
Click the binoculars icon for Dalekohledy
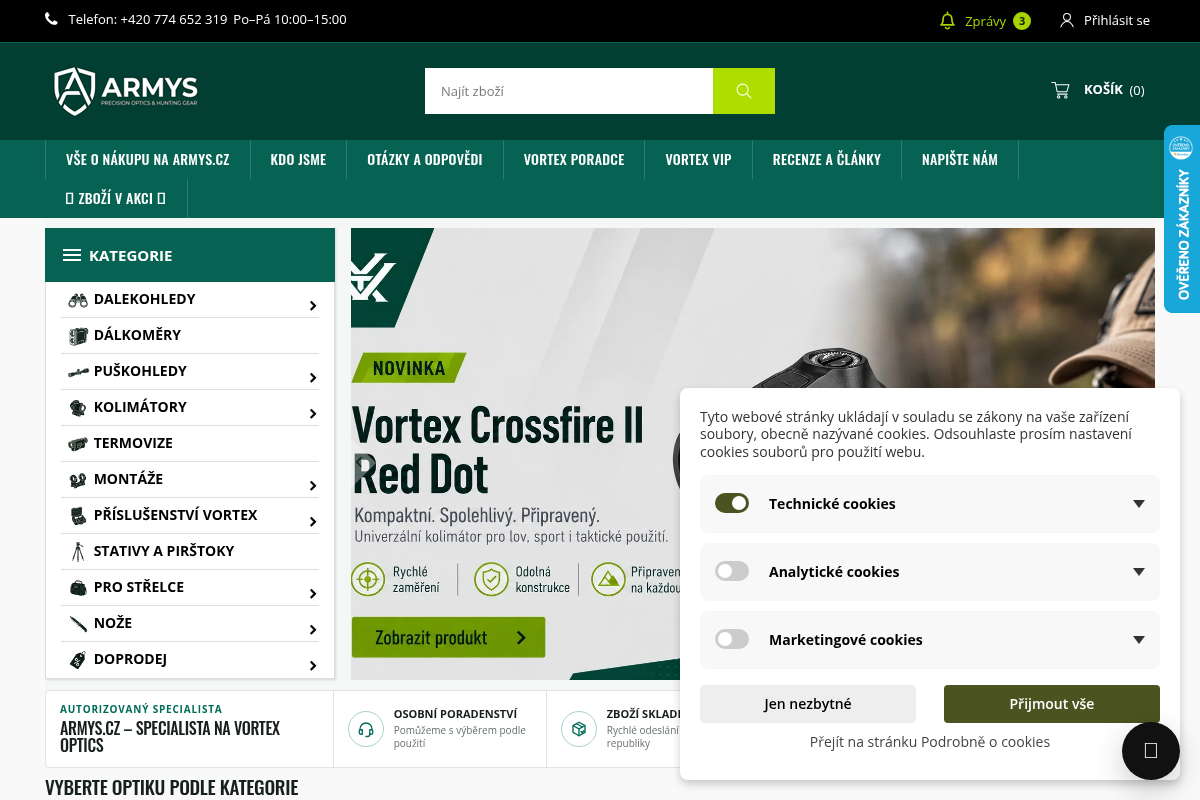(x=78, y=300)
